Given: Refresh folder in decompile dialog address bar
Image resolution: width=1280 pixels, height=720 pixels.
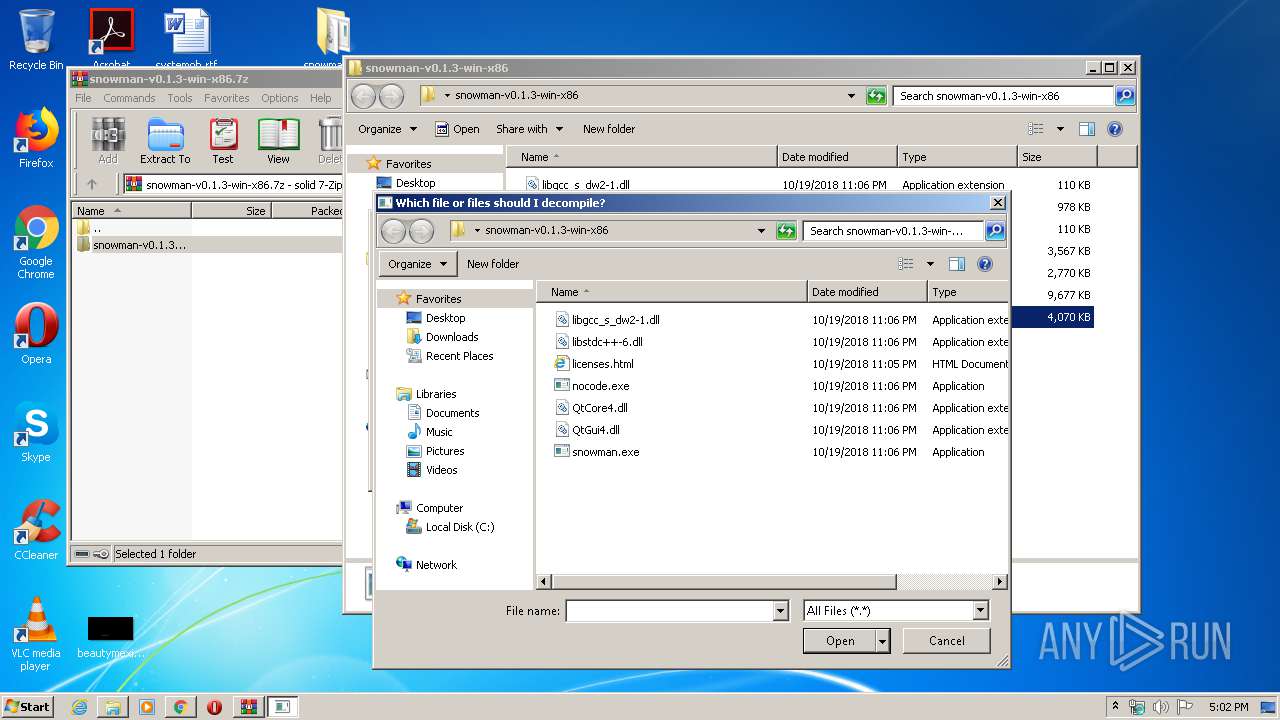Looking at the screenshot, I should pyautogui.click(x=787, y=230).
